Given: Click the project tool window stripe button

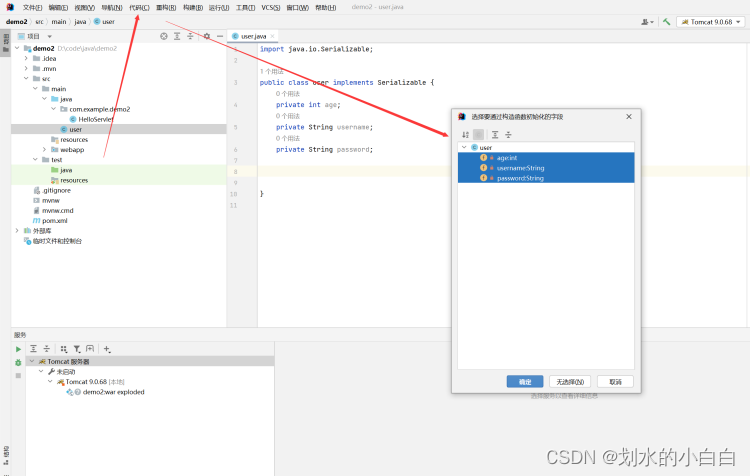Looking at the screenshot, I should pyautogui.click(x=6, y=44).
